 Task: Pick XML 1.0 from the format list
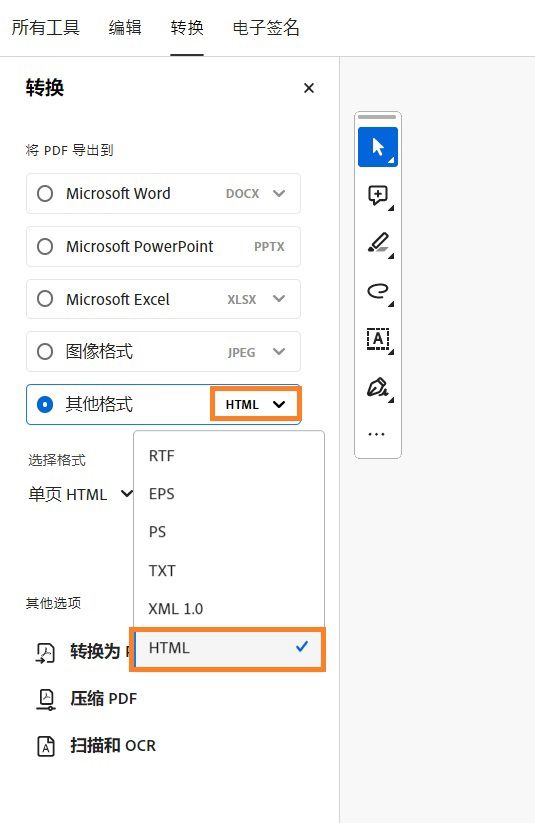click(x=229, y=609)
